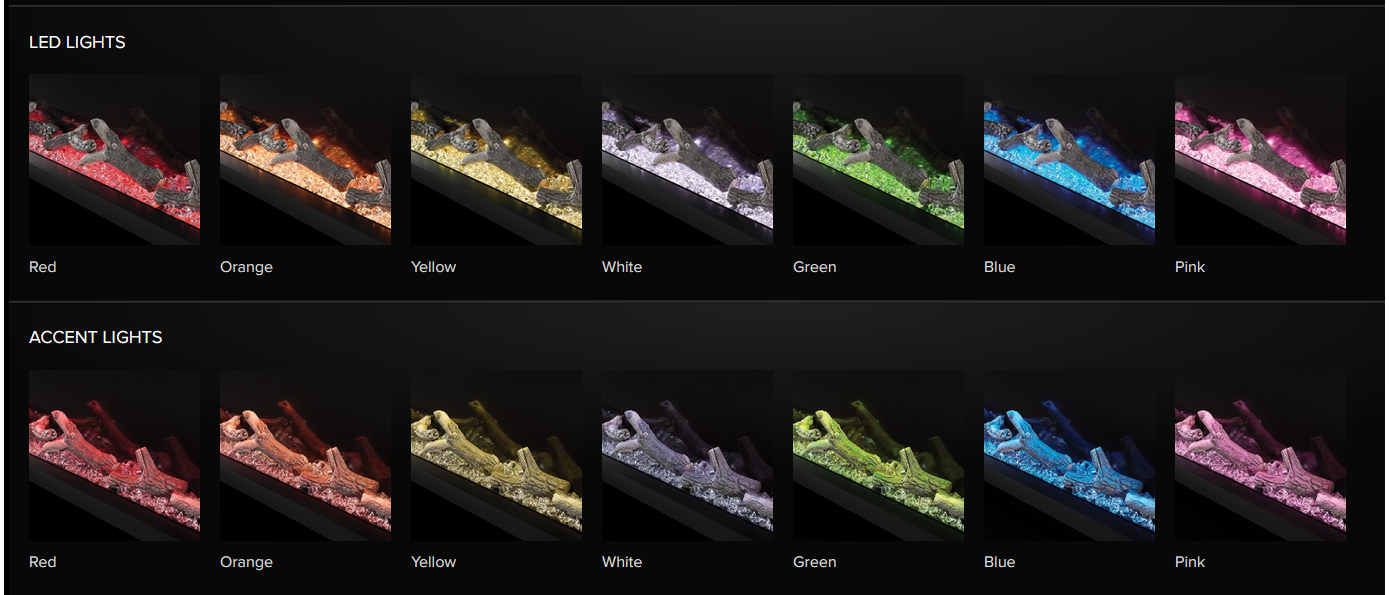The image size is (1389, 595).
Task: Open the White LED lights thumbnail
Action: coord(687,160)
